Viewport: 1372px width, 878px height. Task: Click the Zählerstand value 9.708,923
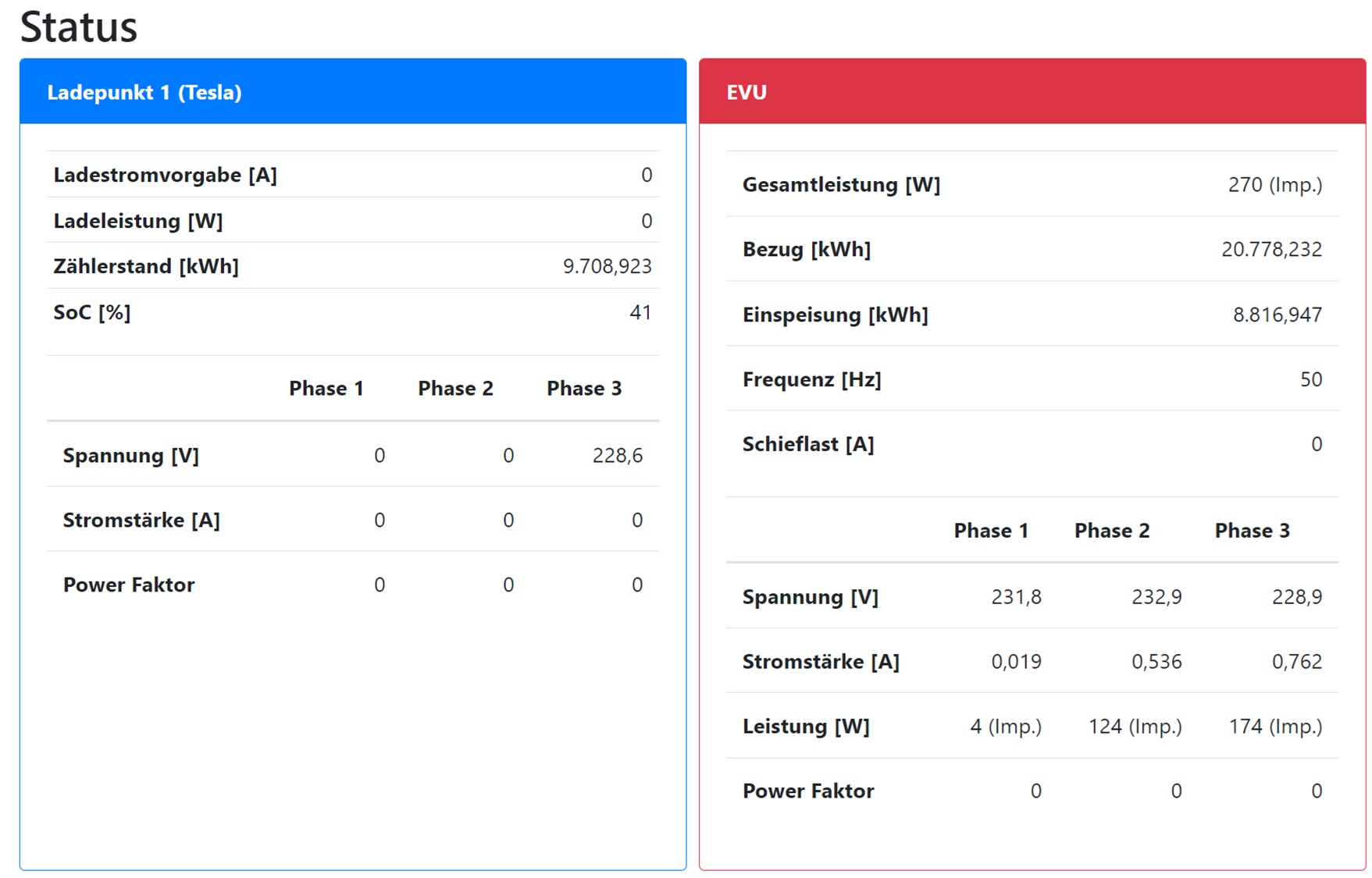[607, 267]
